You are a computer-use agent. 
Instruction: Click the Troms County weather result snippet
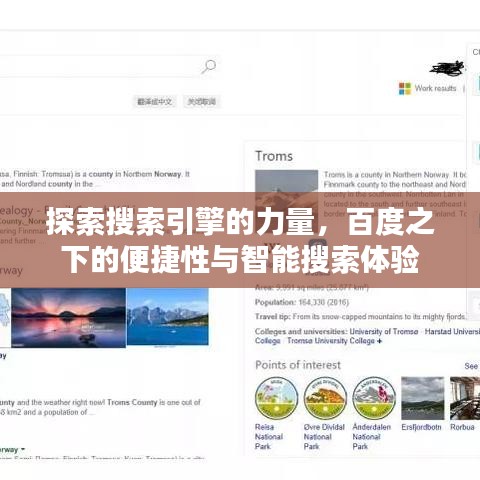100,407
